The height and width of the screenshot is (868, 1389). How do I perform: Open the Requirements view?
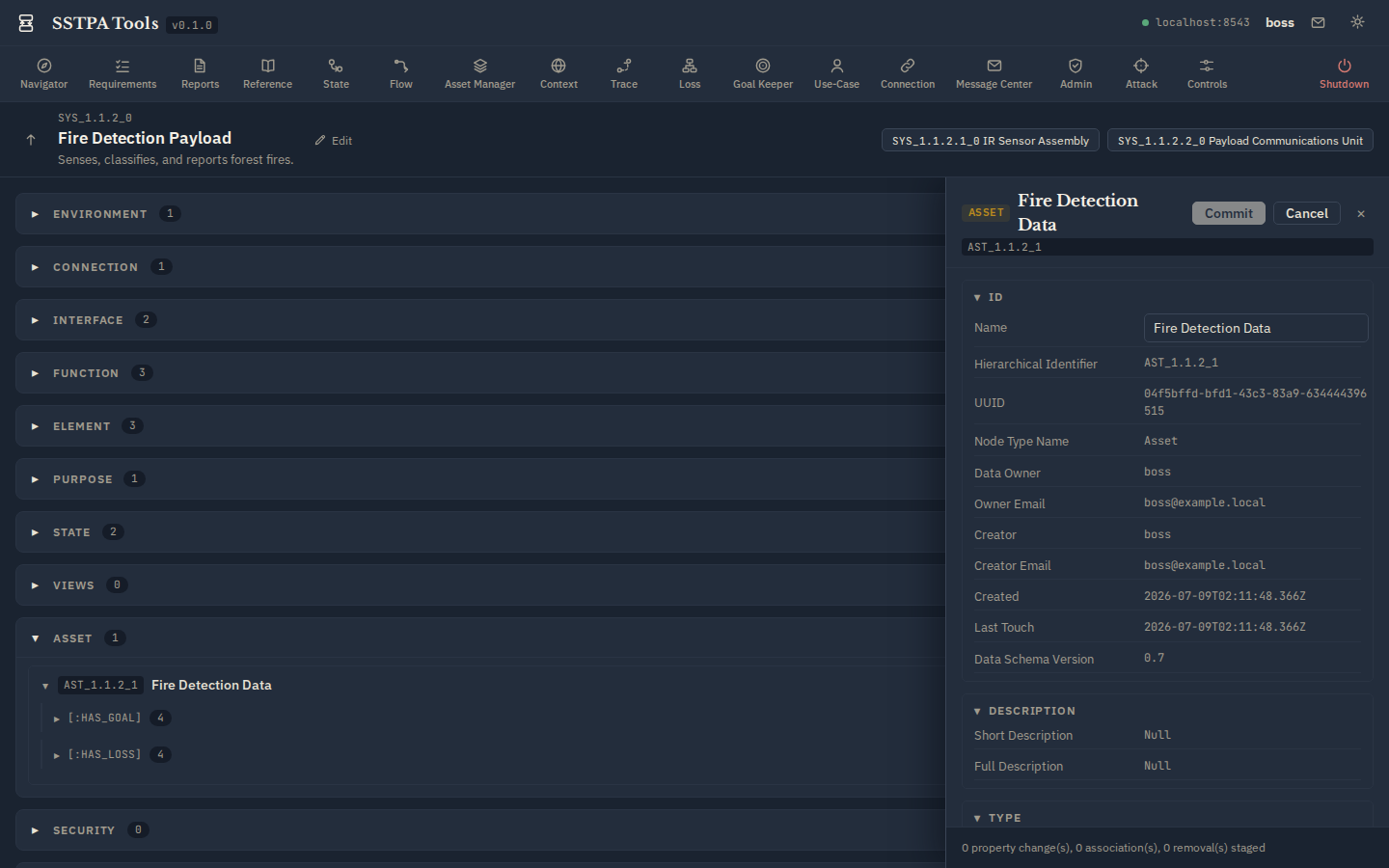[123, 73]
